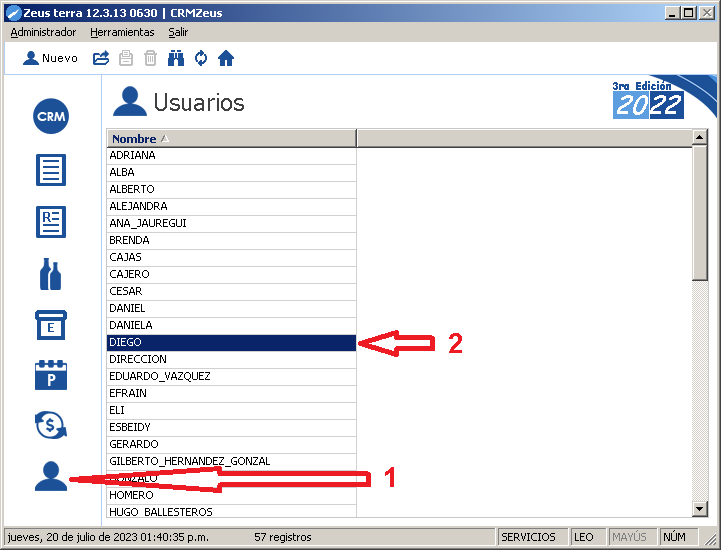The width and height of the screenshot is (721, 550).
Task: Select the ELI user row
Action: [232, 411]
